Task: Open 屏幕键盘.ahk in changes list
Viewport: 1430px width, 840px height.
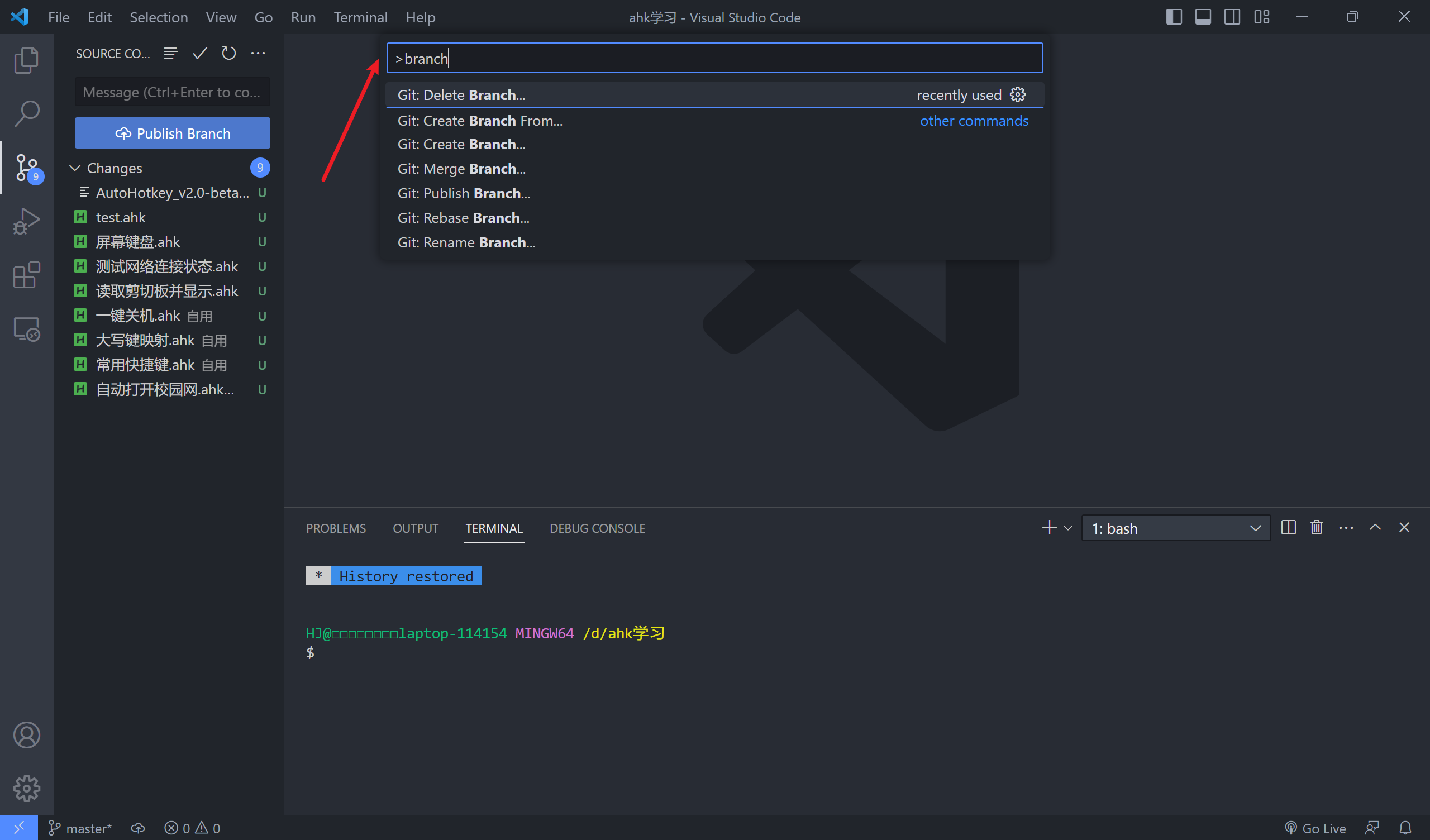Action: click(x=169, y=242)
